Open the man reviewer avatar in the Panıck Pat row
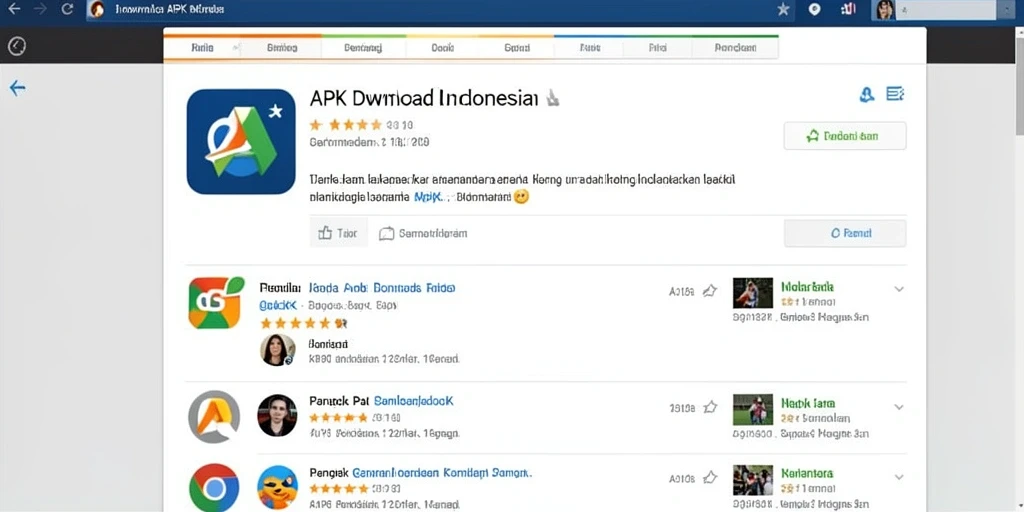The height and width of the screenshot is (512, 1024). (x=277, y=415)
